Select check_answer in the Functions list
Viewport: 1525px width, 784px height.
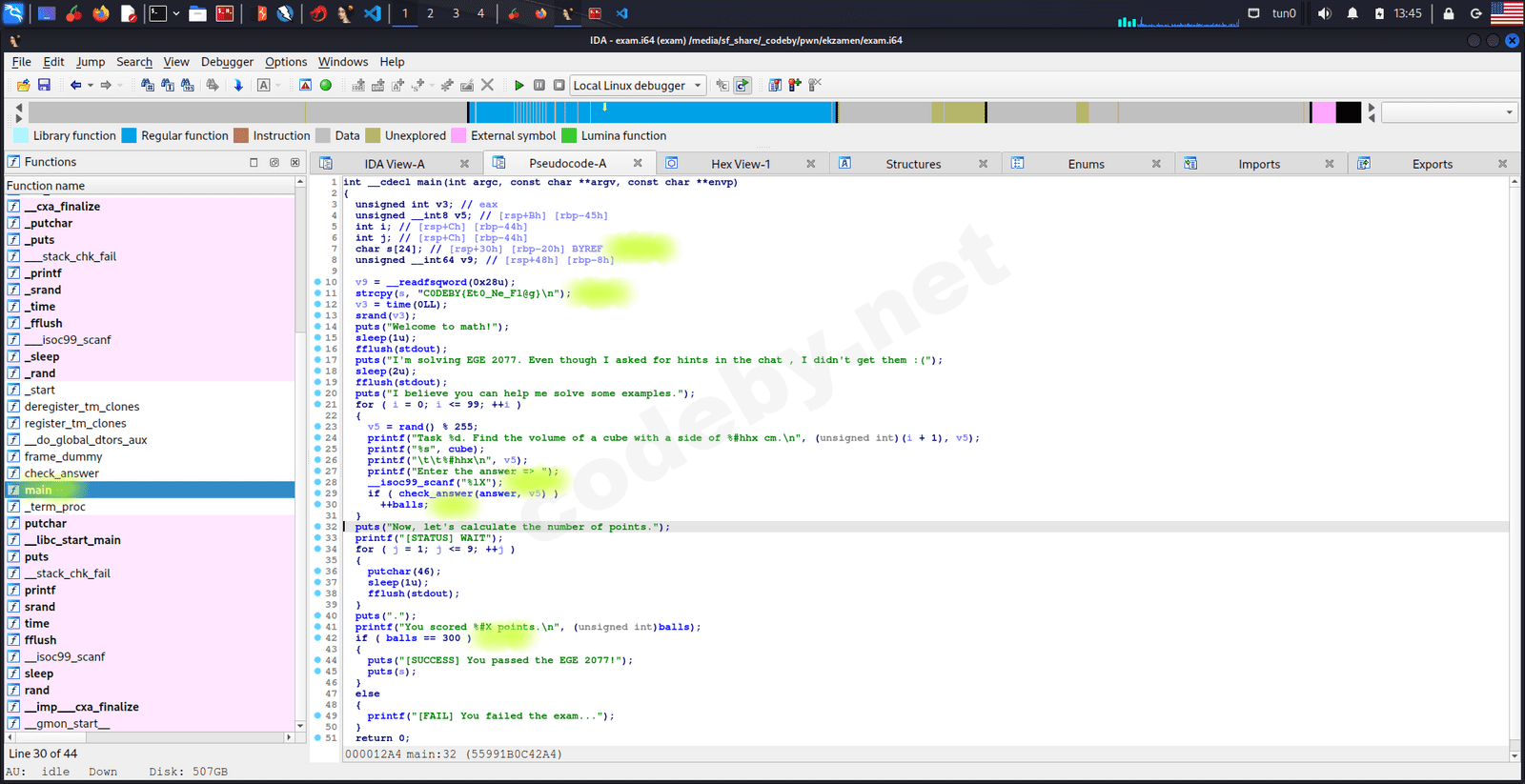coord(61,473)
